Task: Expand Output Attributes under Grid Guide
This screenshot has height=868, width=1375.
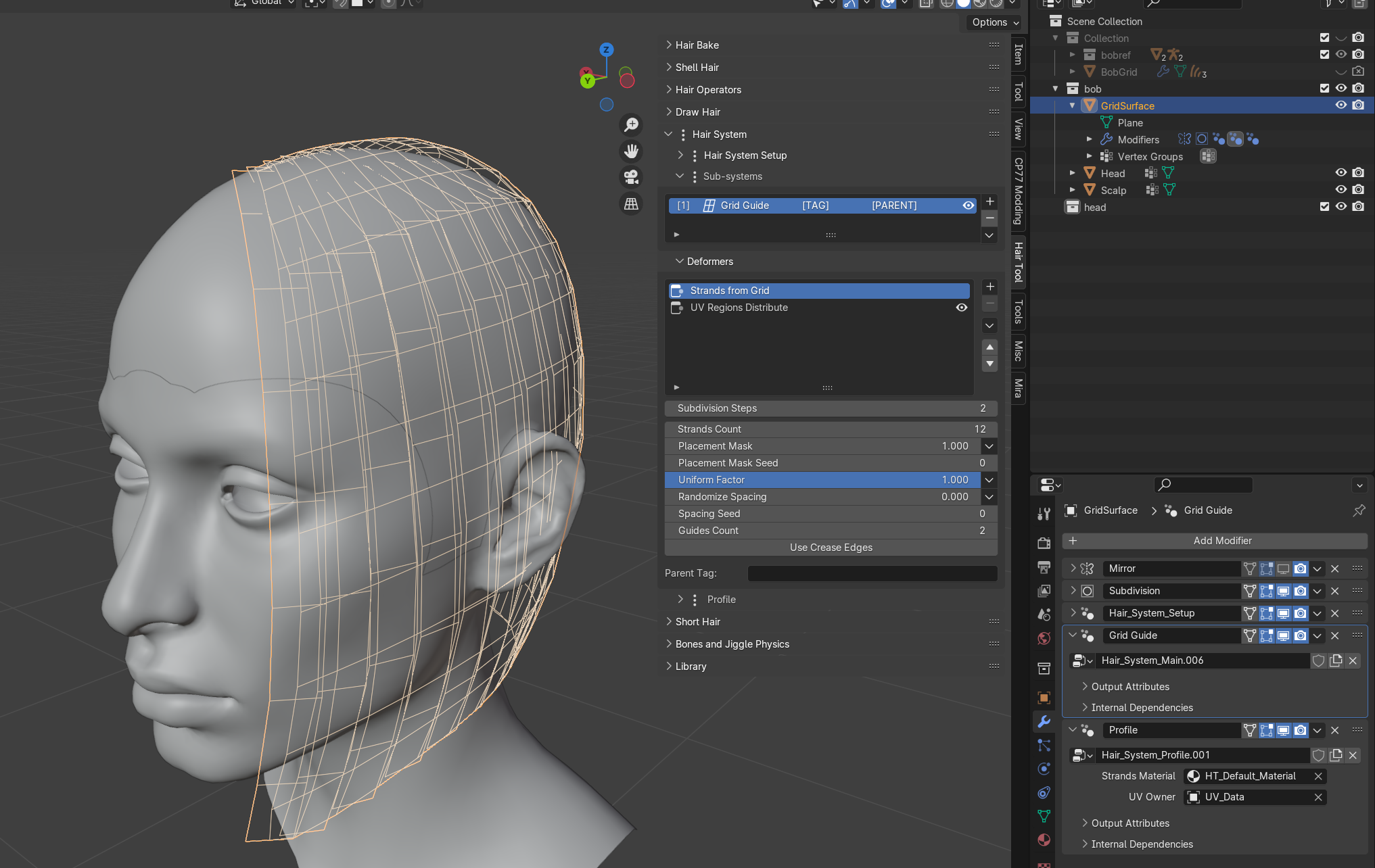Action: coord(1129,687)
